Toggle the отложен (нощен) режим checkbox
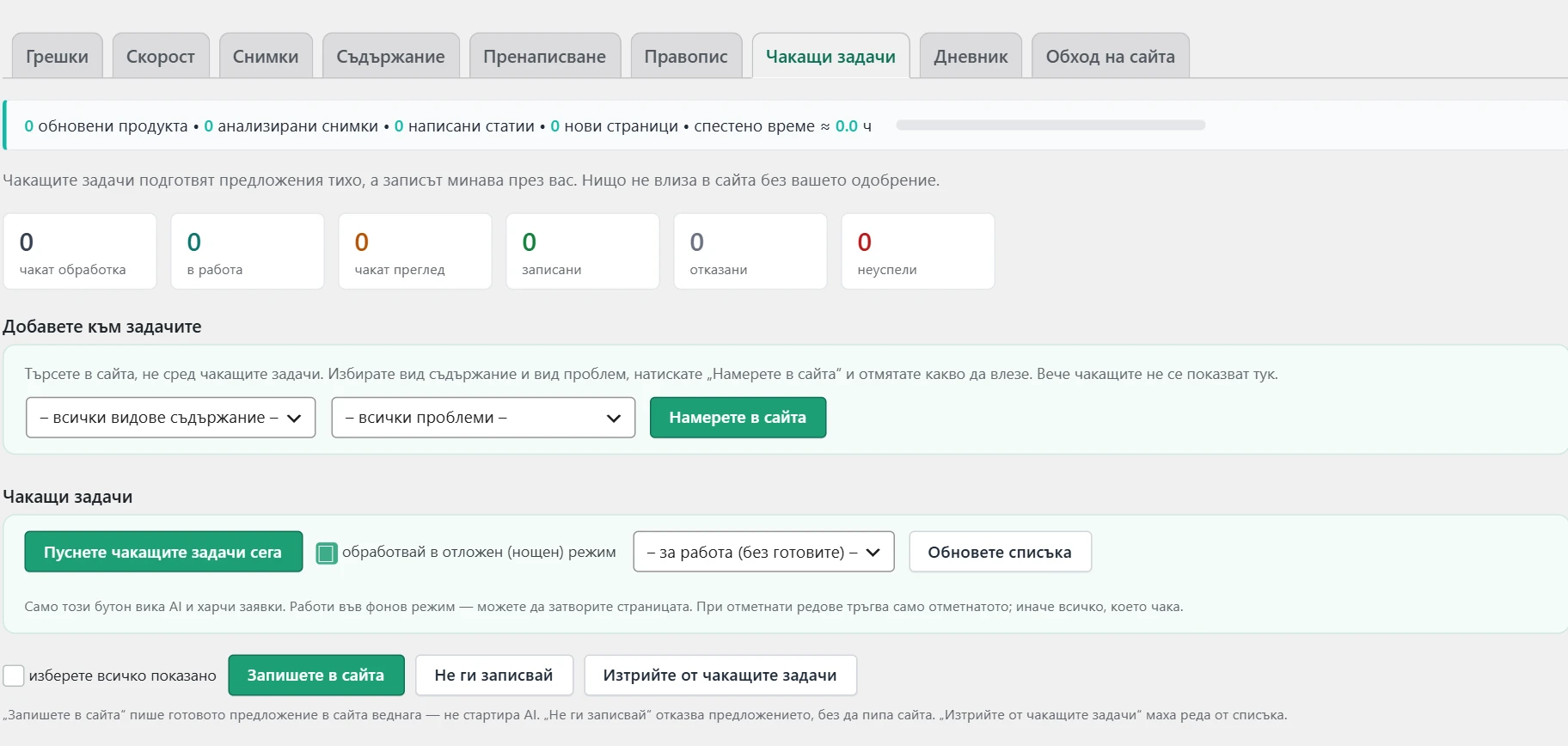 click(327, 553)
